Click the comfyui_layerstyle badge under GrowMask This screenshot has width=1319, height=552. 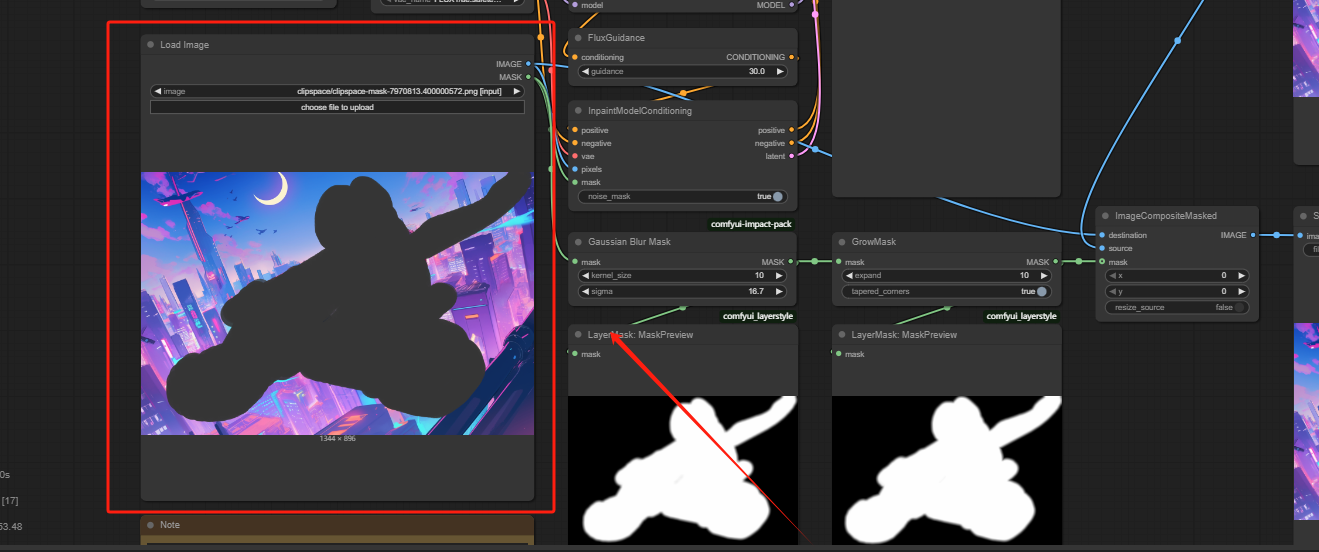(x=1022, y=316)
